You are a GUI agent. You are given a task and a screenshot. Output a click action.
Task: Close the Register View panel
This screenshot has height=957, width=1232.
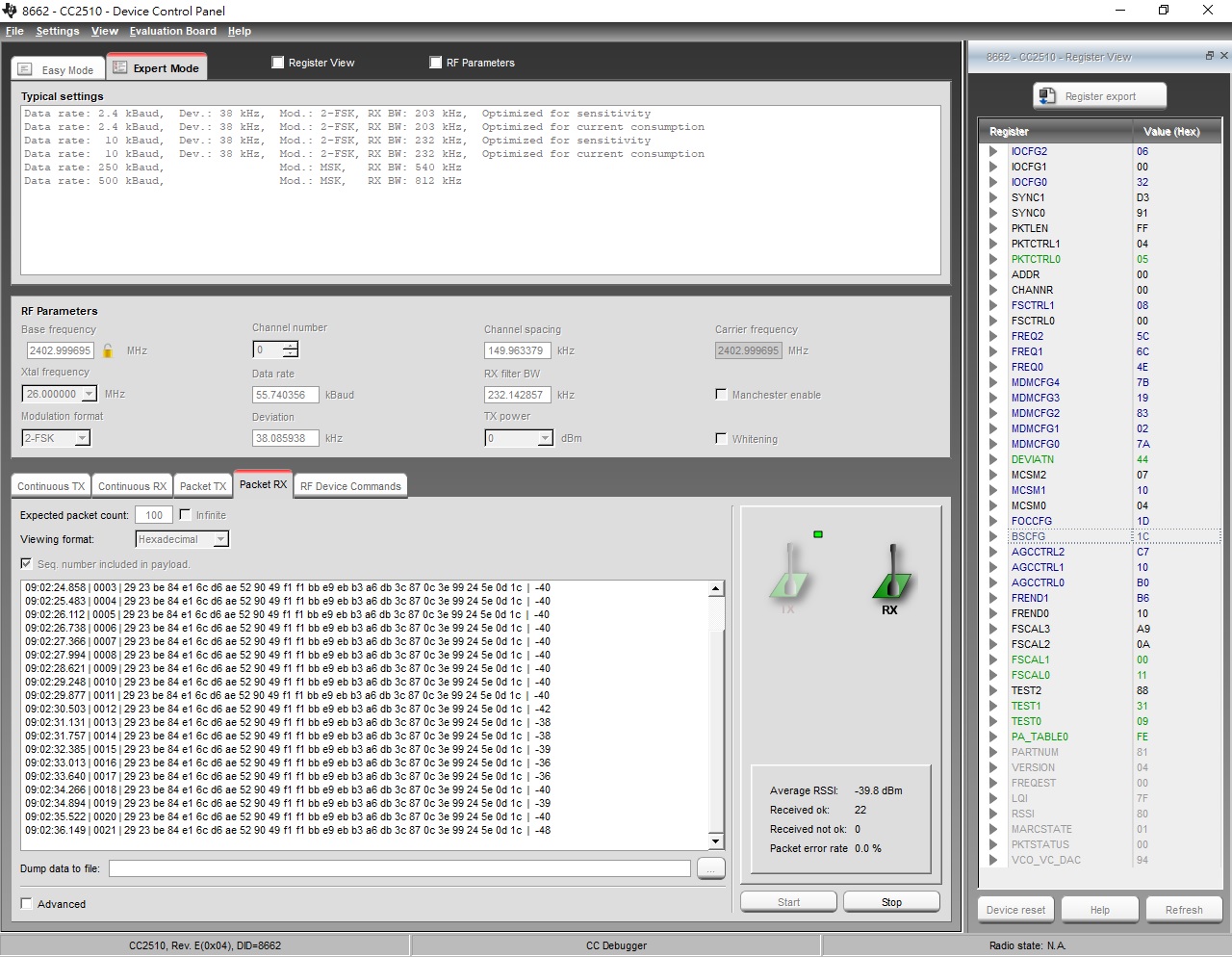coord(1224,56)
